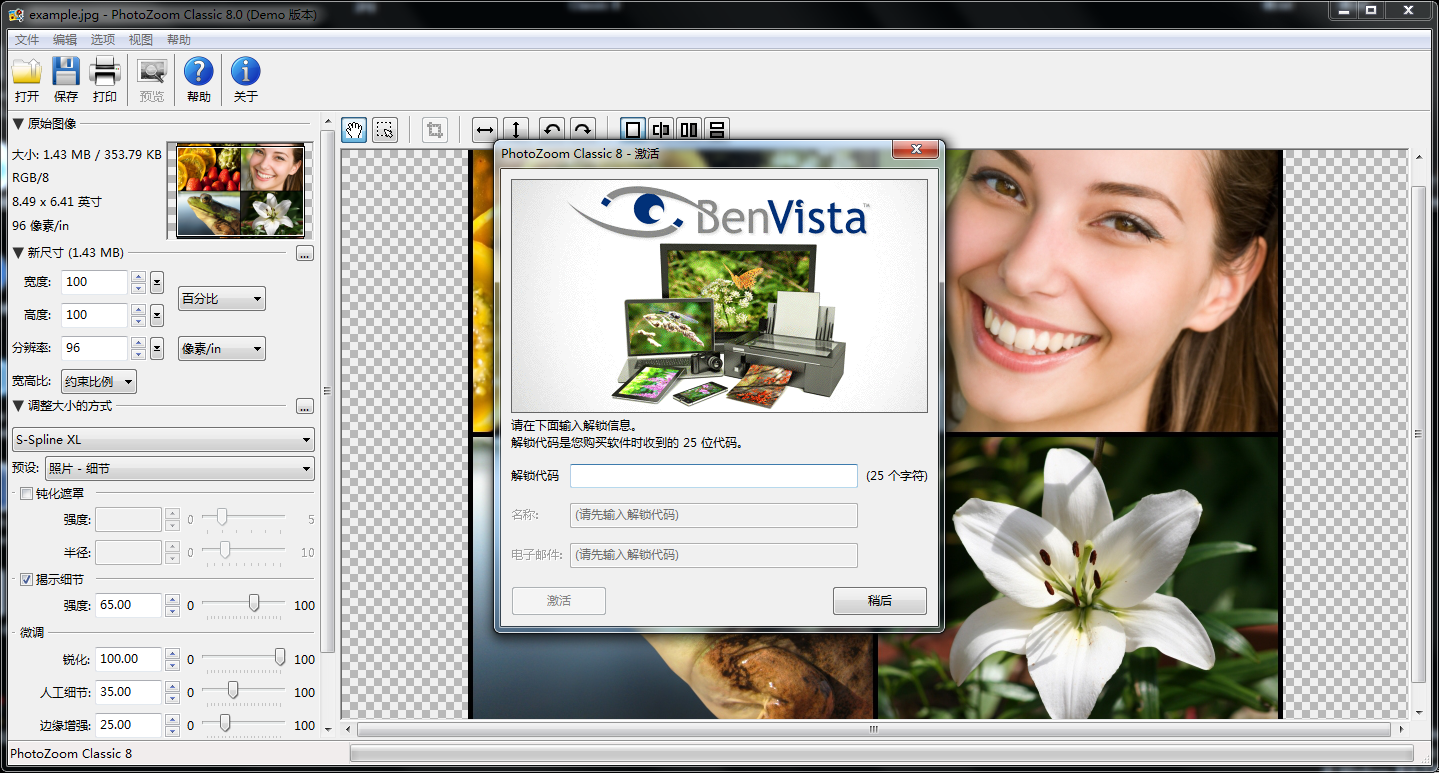Select the hand pan tool
The image size is (1439, 773).
click(x=354, y=130)
